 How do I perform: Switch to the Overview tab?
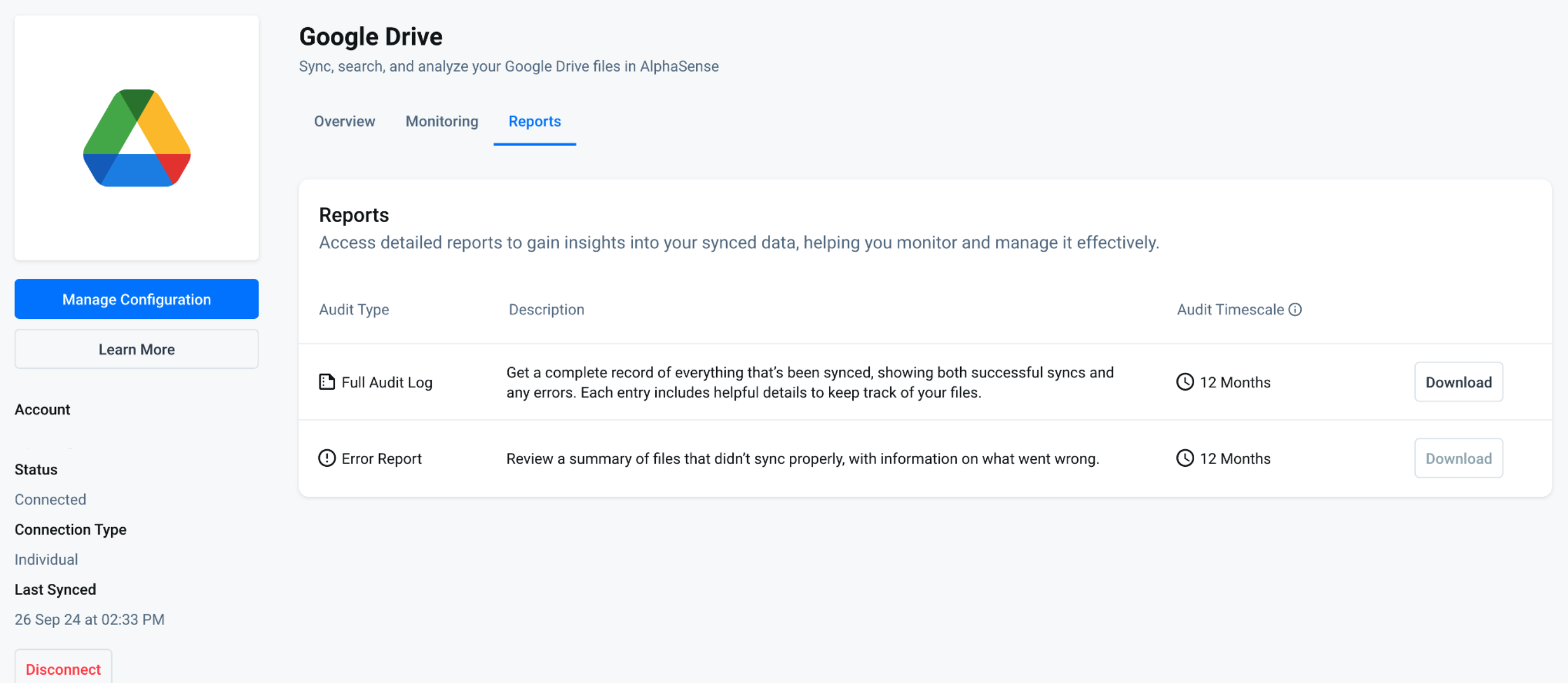click(x=345, y=121)
